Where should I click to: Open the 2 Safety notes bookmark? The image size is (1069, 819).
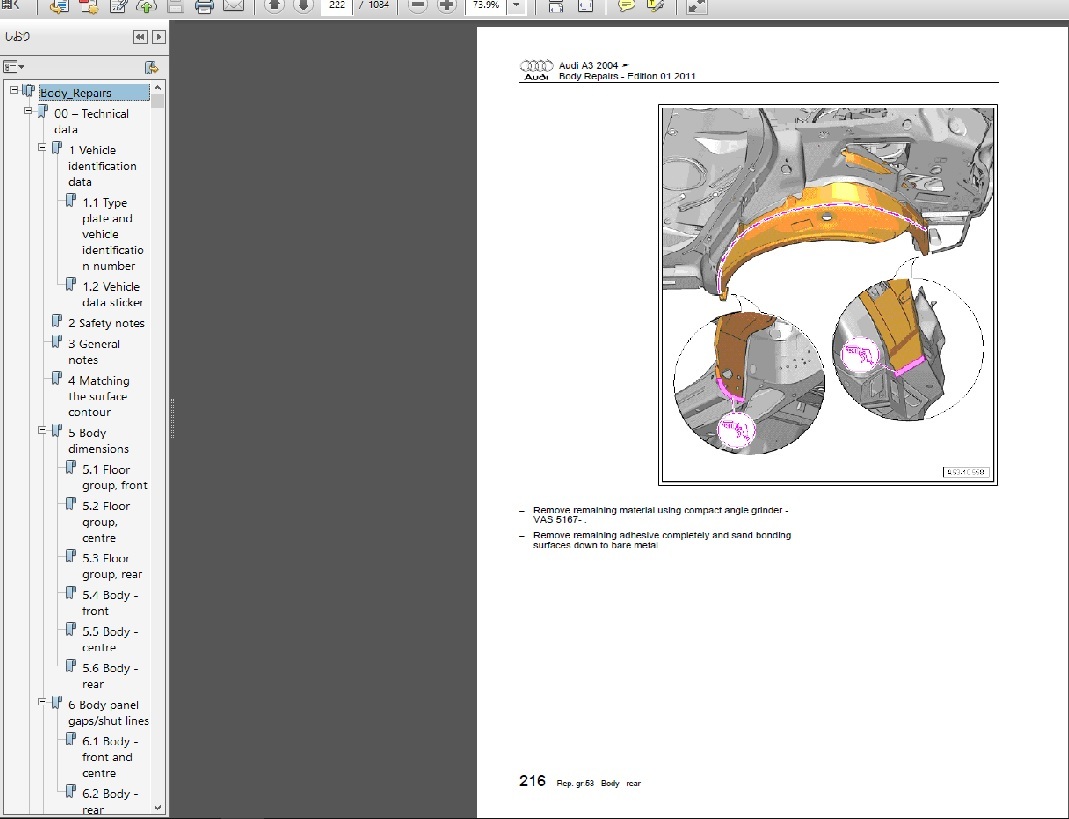pos(106,323)
